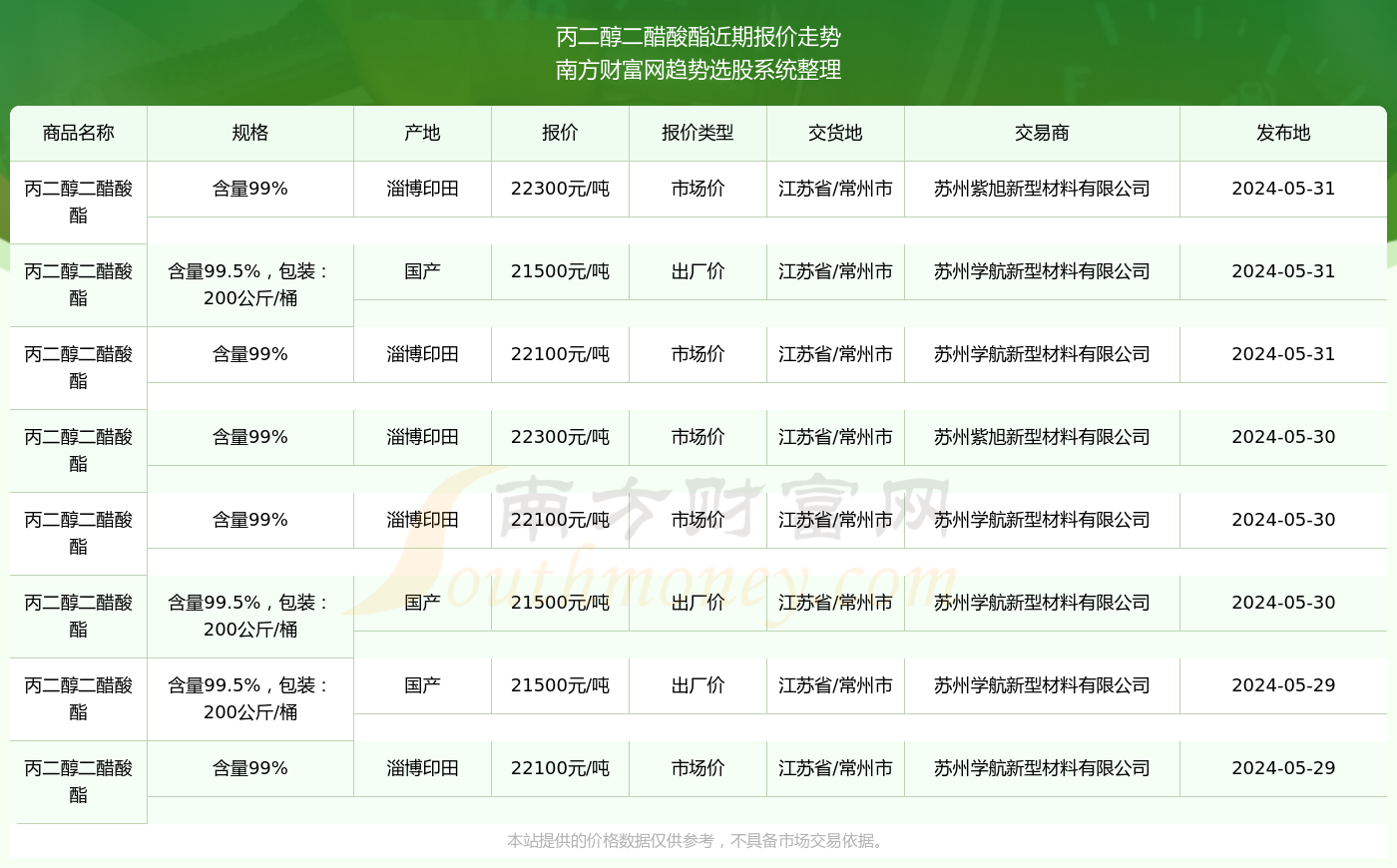1397x868 pixels.
Task: Click the 规格 column header
Action: point(250,133)
